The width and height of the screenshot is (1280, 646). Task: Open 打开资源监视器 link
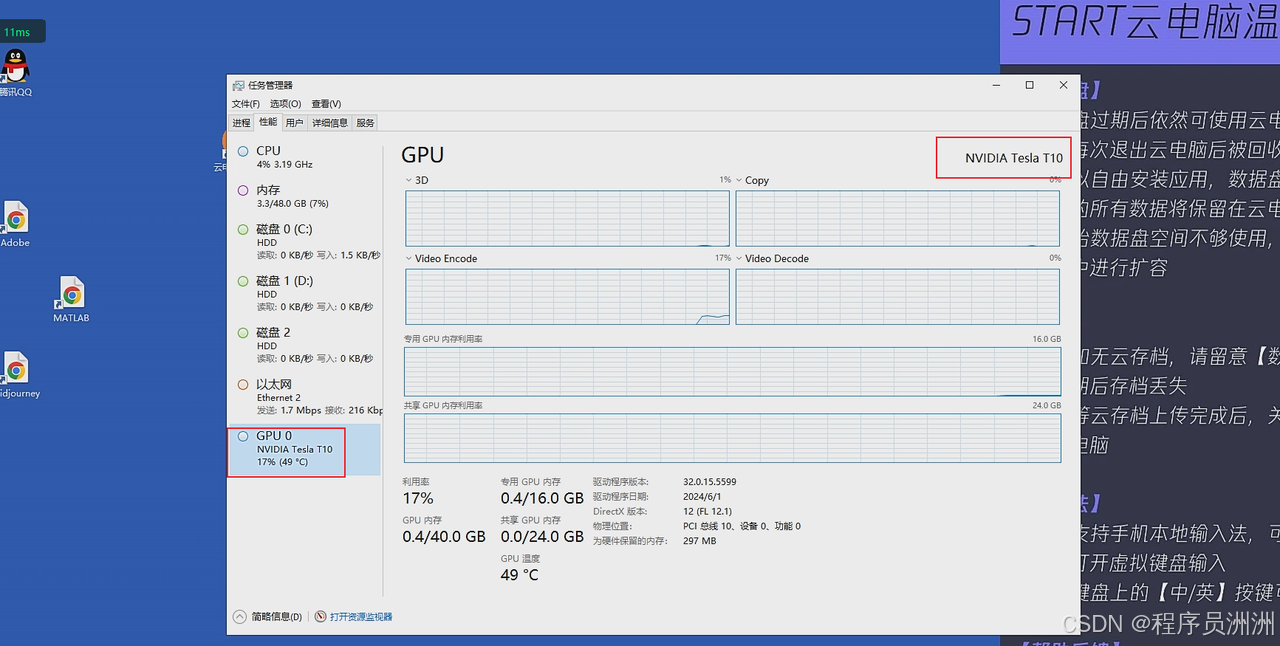361,617
